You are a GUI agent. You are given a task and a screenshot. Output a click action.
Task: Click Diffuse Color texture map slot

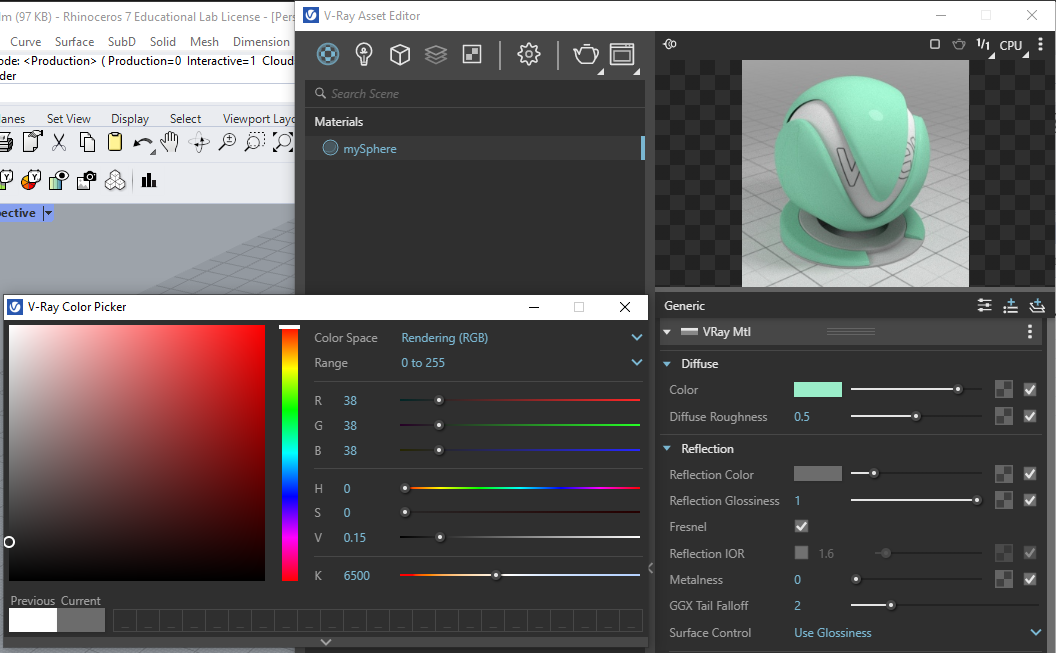click(1003, 389)
